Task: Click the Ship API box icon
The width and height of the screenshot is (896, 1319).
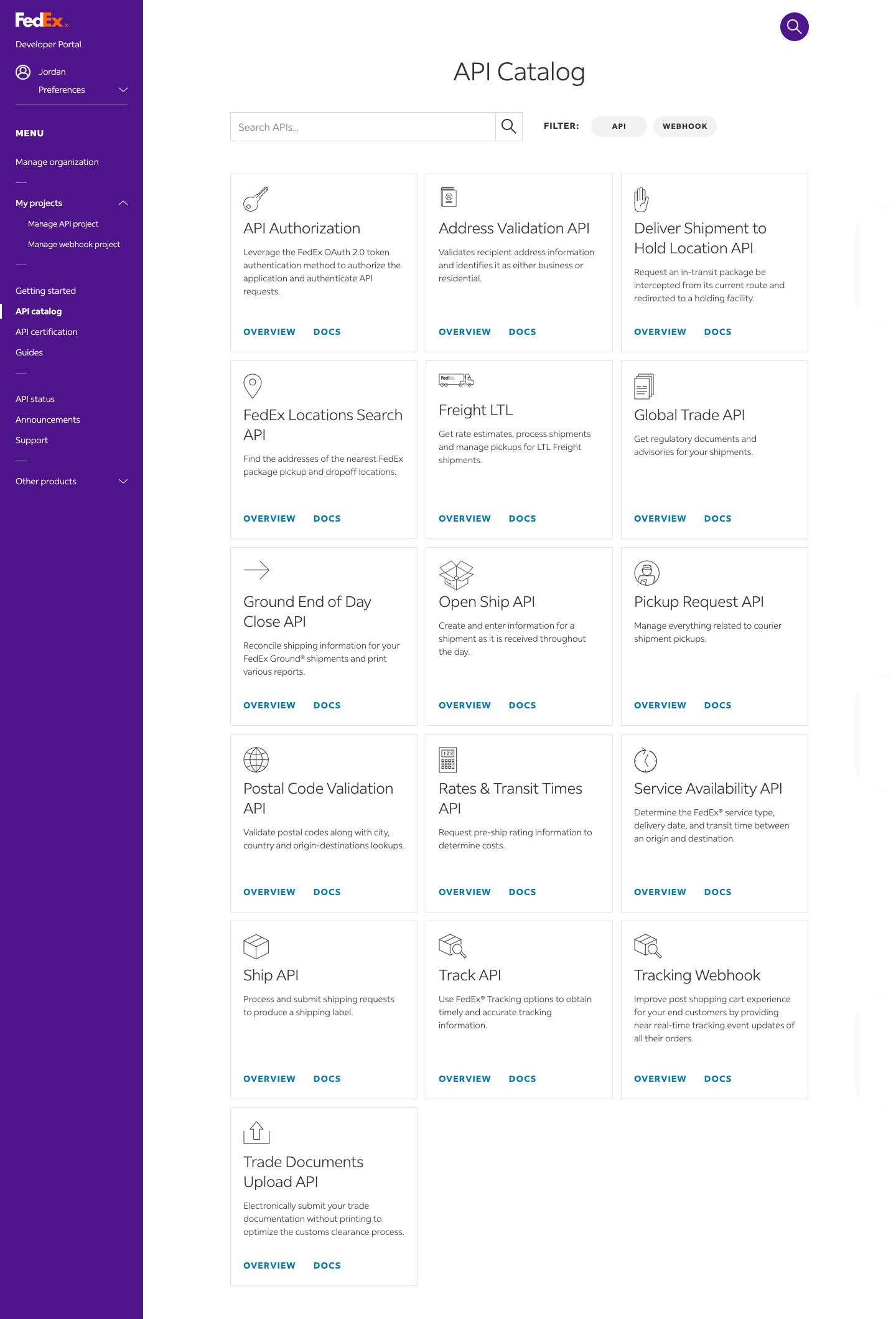Action: [x=256, y=946]
